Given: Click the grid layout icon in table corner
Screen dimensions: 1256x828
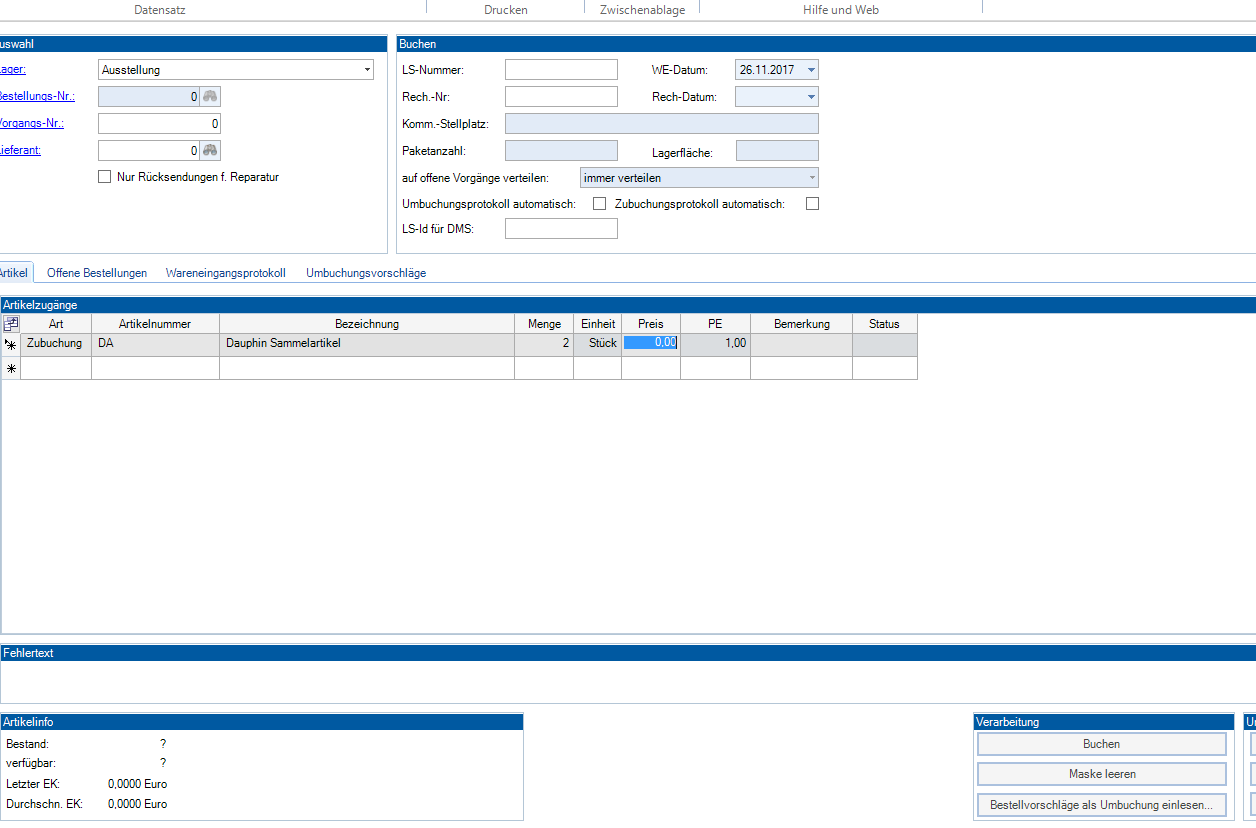Looking at the screenshot, I should tap(11, 324).
